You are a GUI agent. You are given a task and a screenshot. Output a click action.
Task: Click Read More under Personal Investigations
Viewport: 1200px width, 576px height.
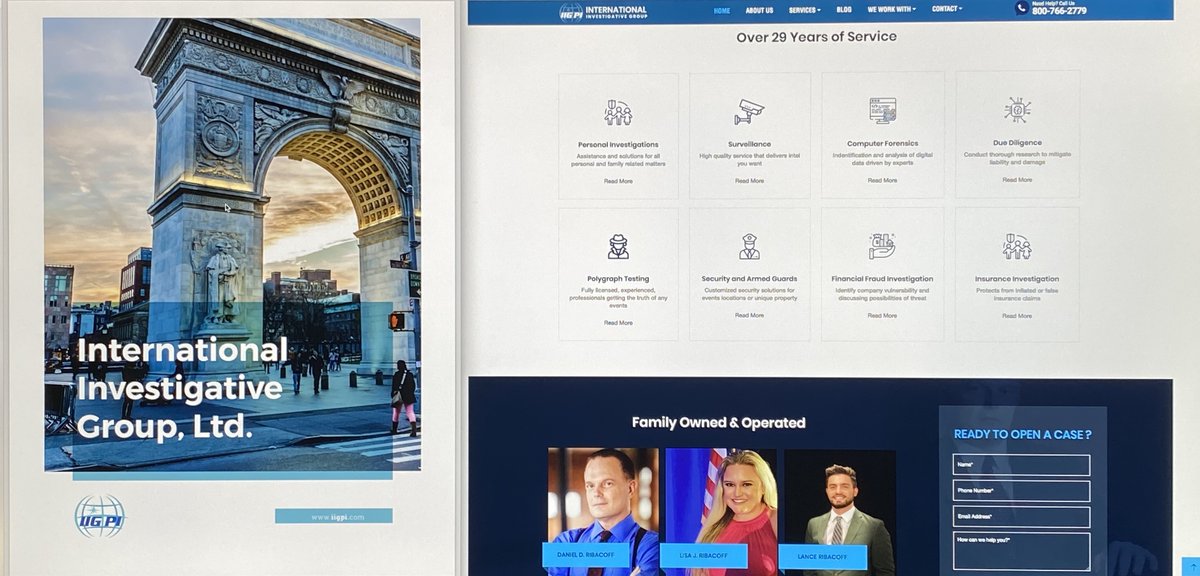[618, 181]
